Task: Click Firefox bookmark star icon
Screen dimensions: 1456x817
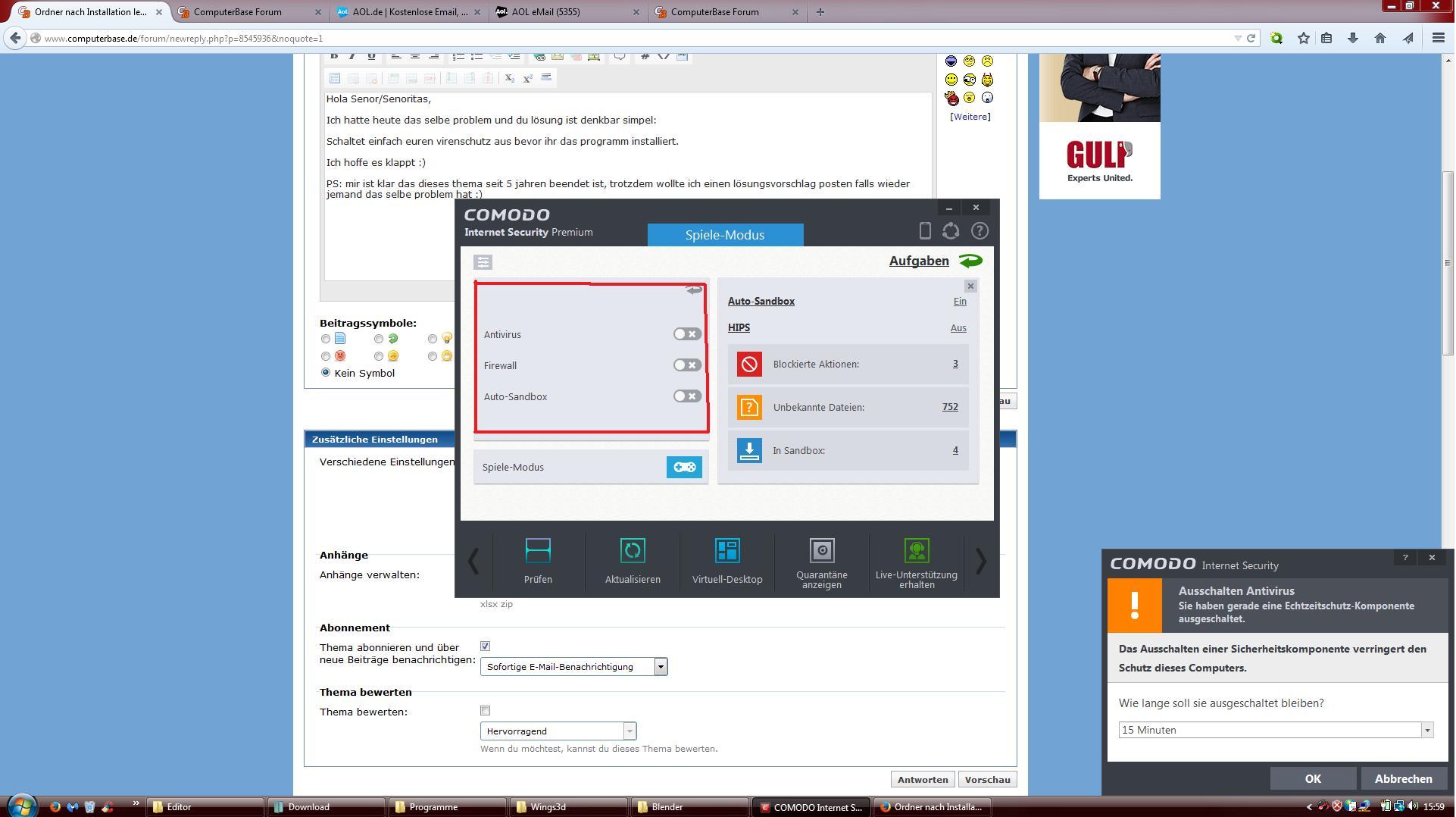Action: pos(1304,38)
